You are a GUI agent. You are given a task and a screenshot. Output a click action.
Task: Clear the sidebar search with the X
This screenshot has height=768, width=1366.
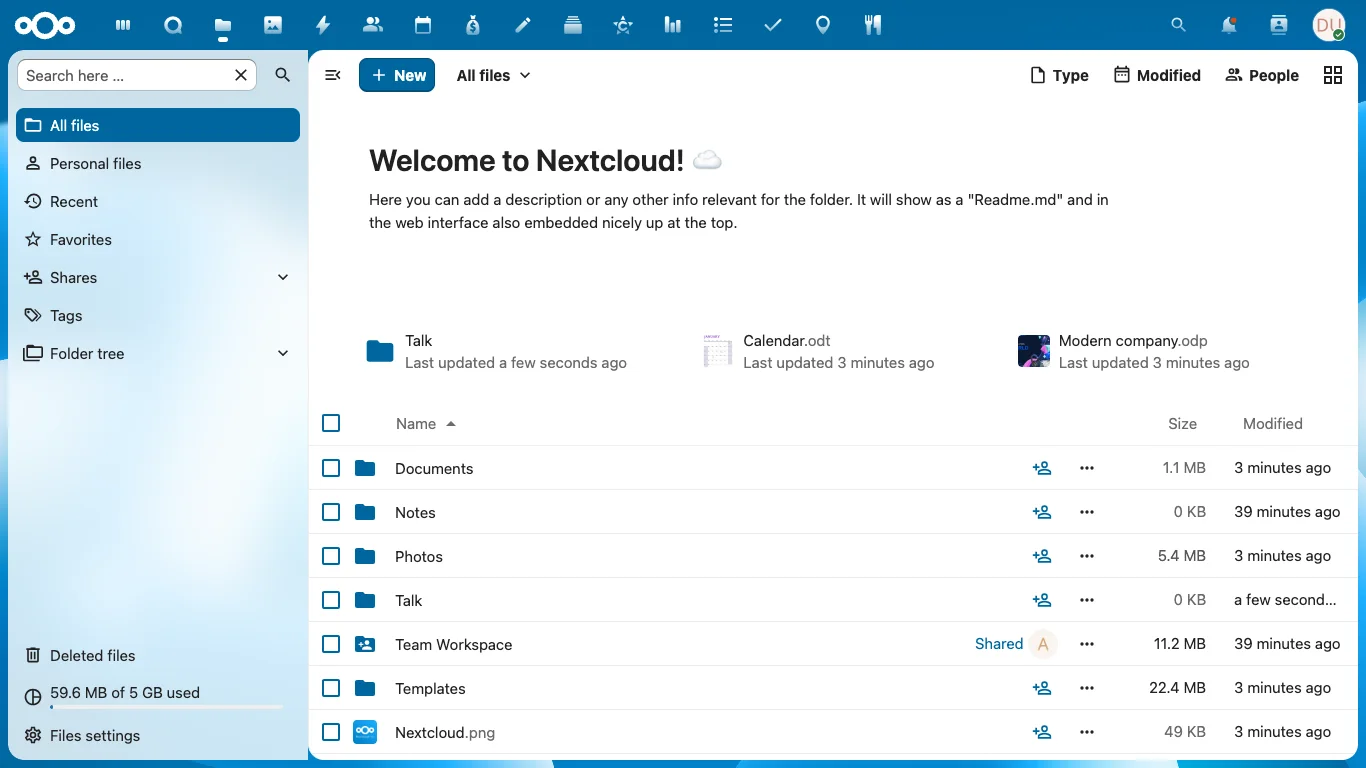(x=241, y=75)
